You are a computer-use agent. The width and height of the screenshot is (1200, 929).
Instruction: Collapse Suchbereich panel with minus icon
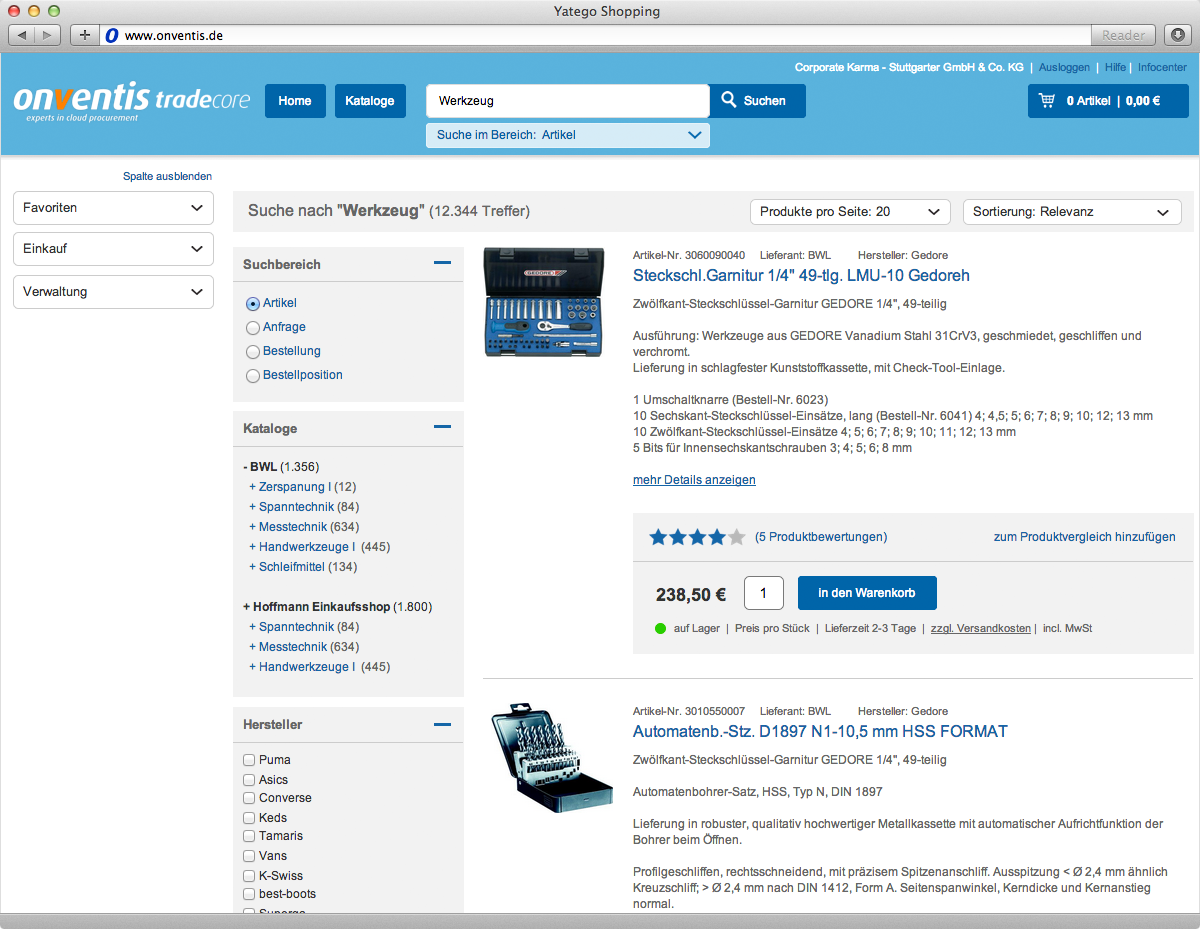tap(442, 263)
